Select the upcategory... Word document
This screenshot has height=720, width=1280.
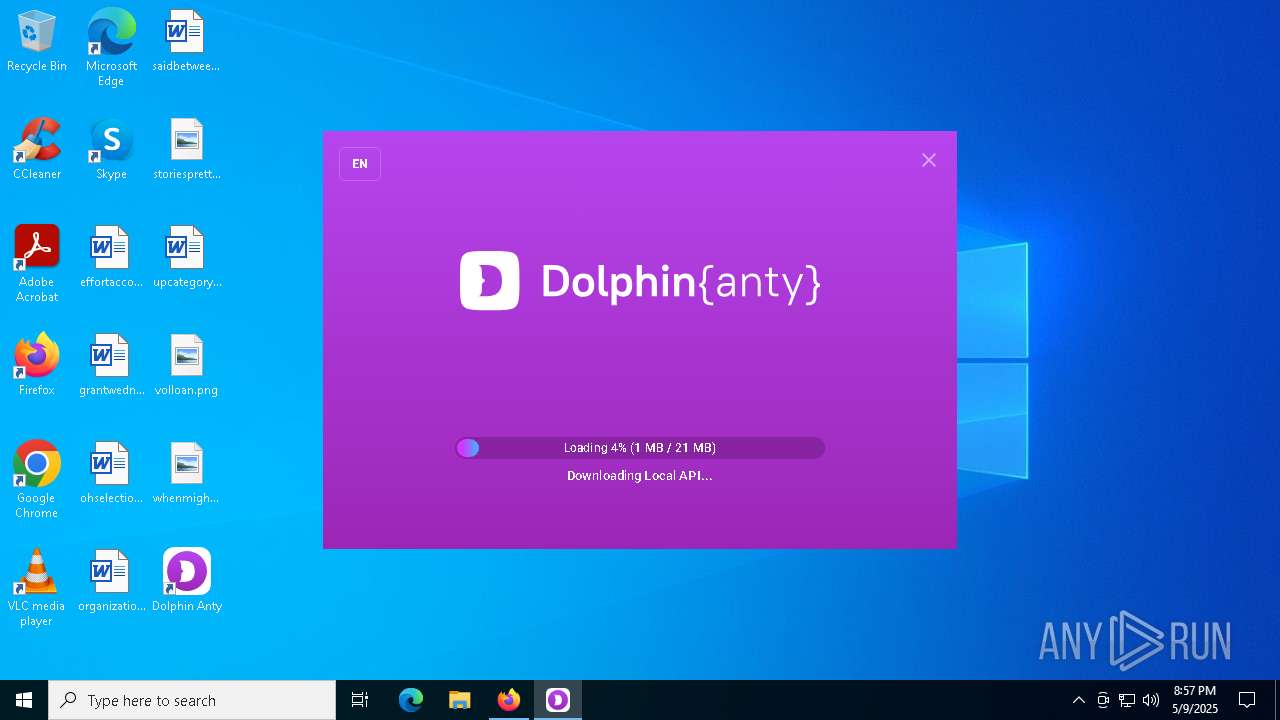186,258
